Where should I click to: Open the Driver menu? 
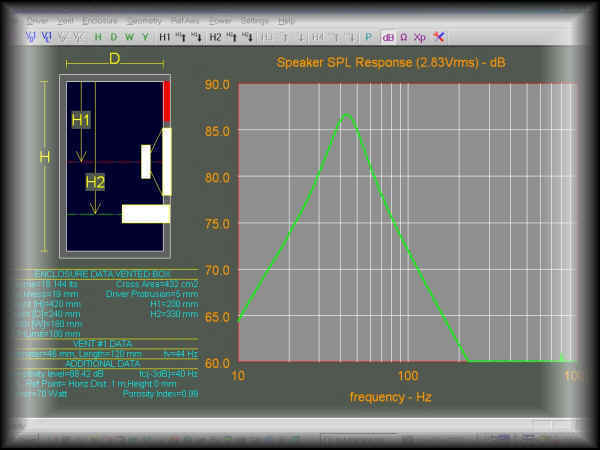(x=37, y=20)
